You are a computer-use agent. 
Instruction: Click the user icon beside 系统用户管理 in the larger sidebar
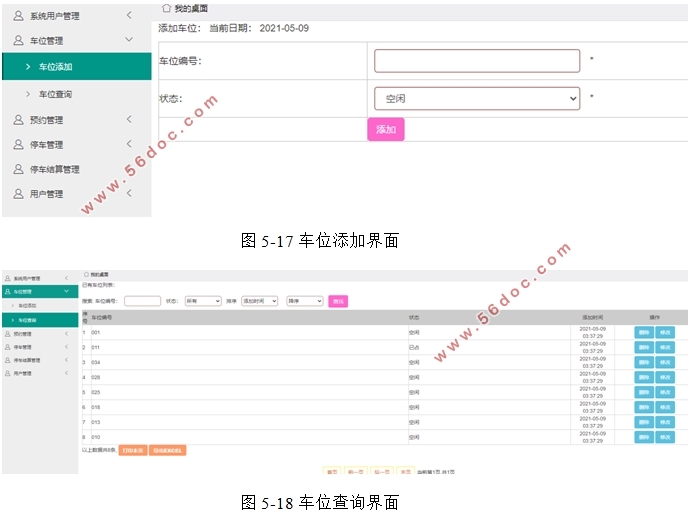tap(18, 16)
